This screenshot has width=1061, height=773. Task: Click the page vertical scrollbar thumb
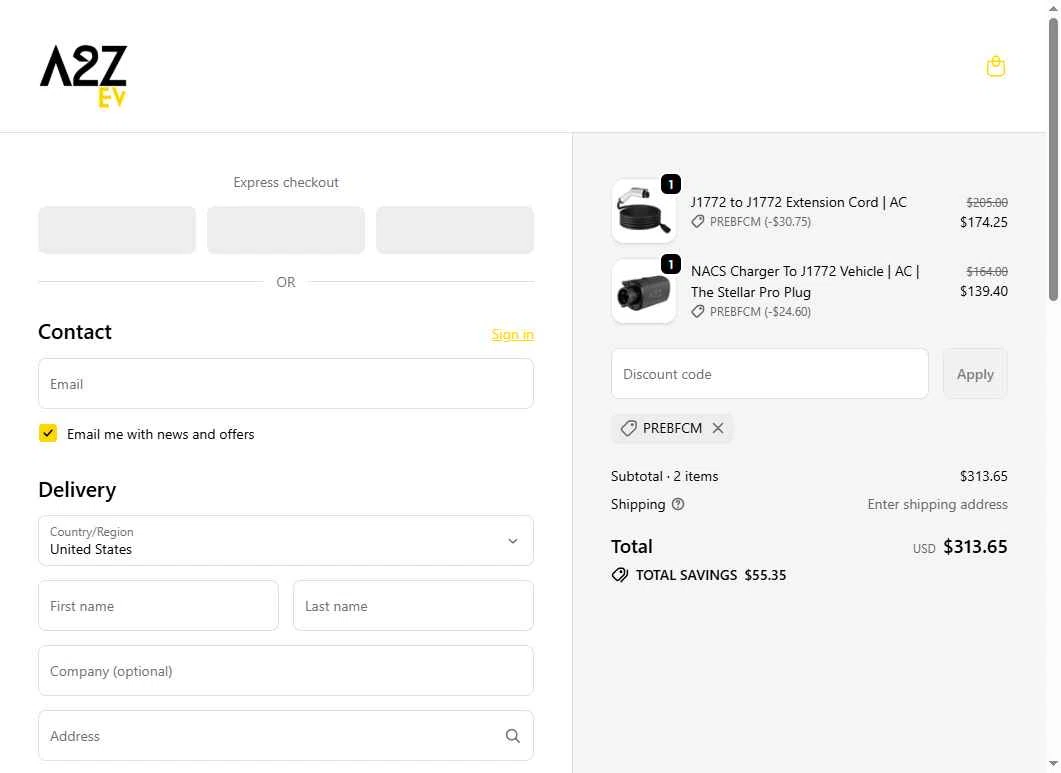(1054, 159)
